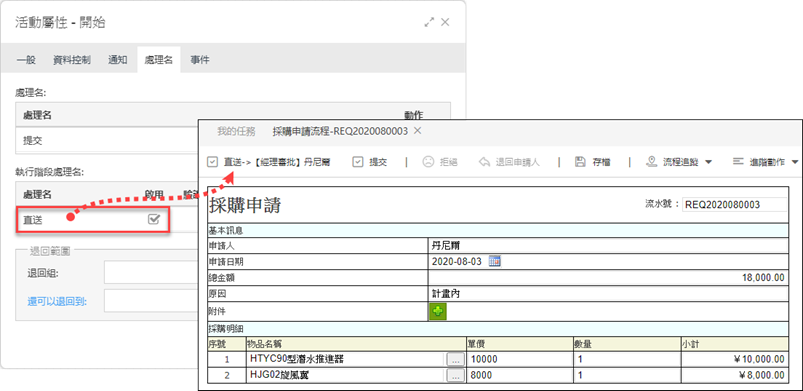Image resolution: width=803 pixels, height=391 pixels.
Task: Click the ... lookup button for HJG02旋風翼
Action: tap(455, 376)
